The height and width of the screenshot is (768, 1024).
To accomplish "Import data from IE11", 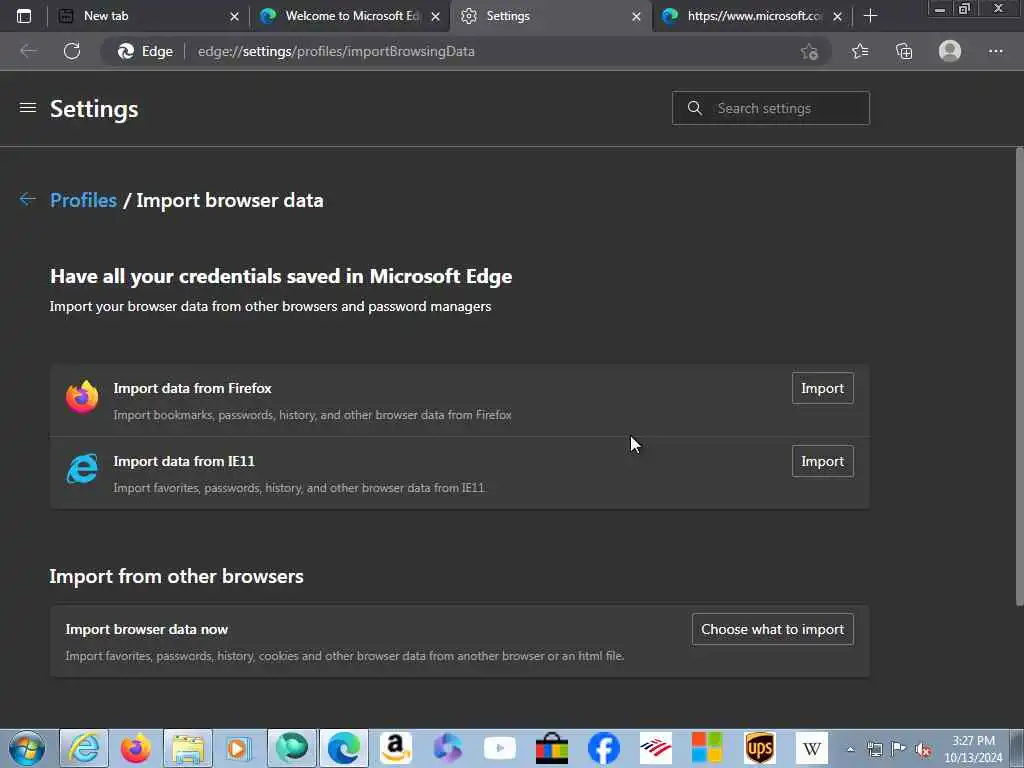I will (822, 461).
